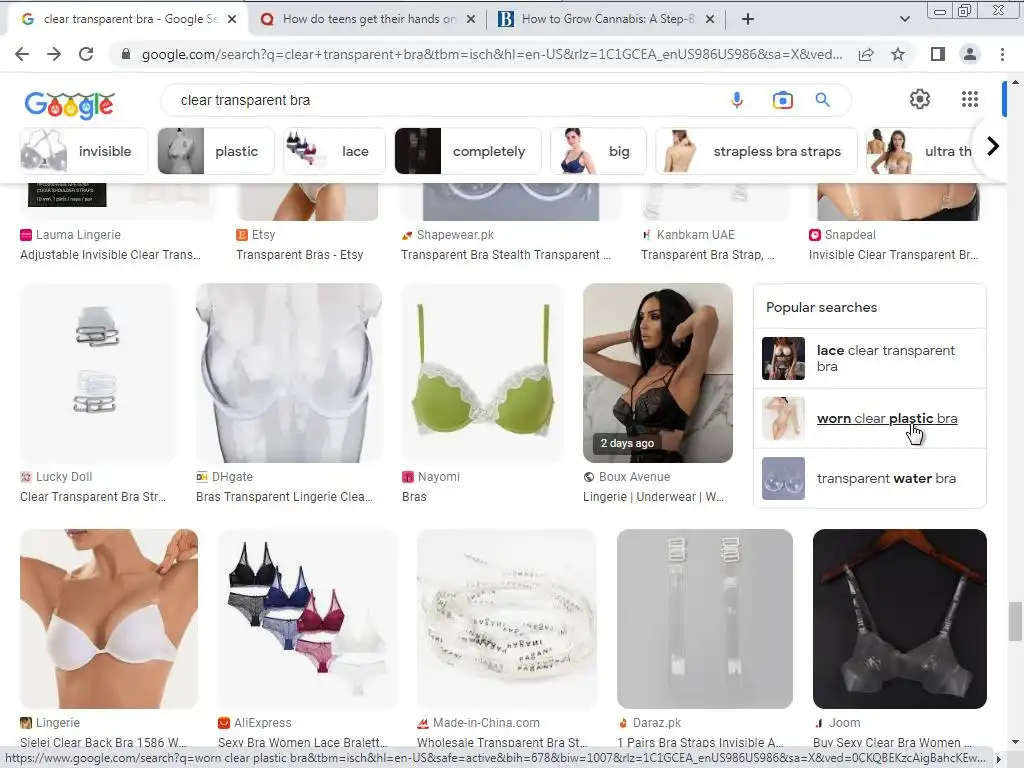View site security lock info
The height and width of the screenshot is (768, 1024).
coord(126,54)
